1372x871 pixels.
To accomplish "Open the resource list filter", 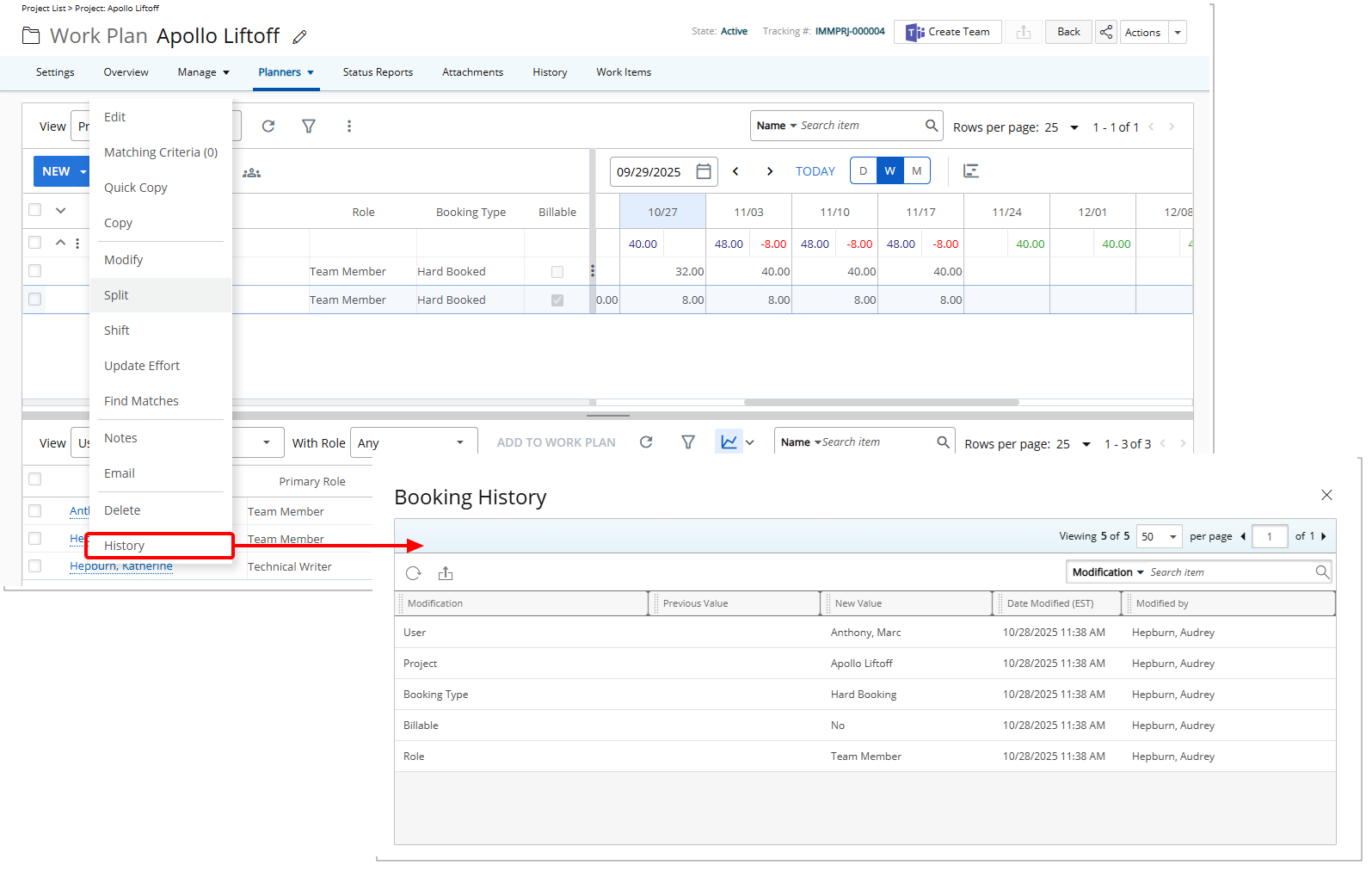I will [688, 442].
